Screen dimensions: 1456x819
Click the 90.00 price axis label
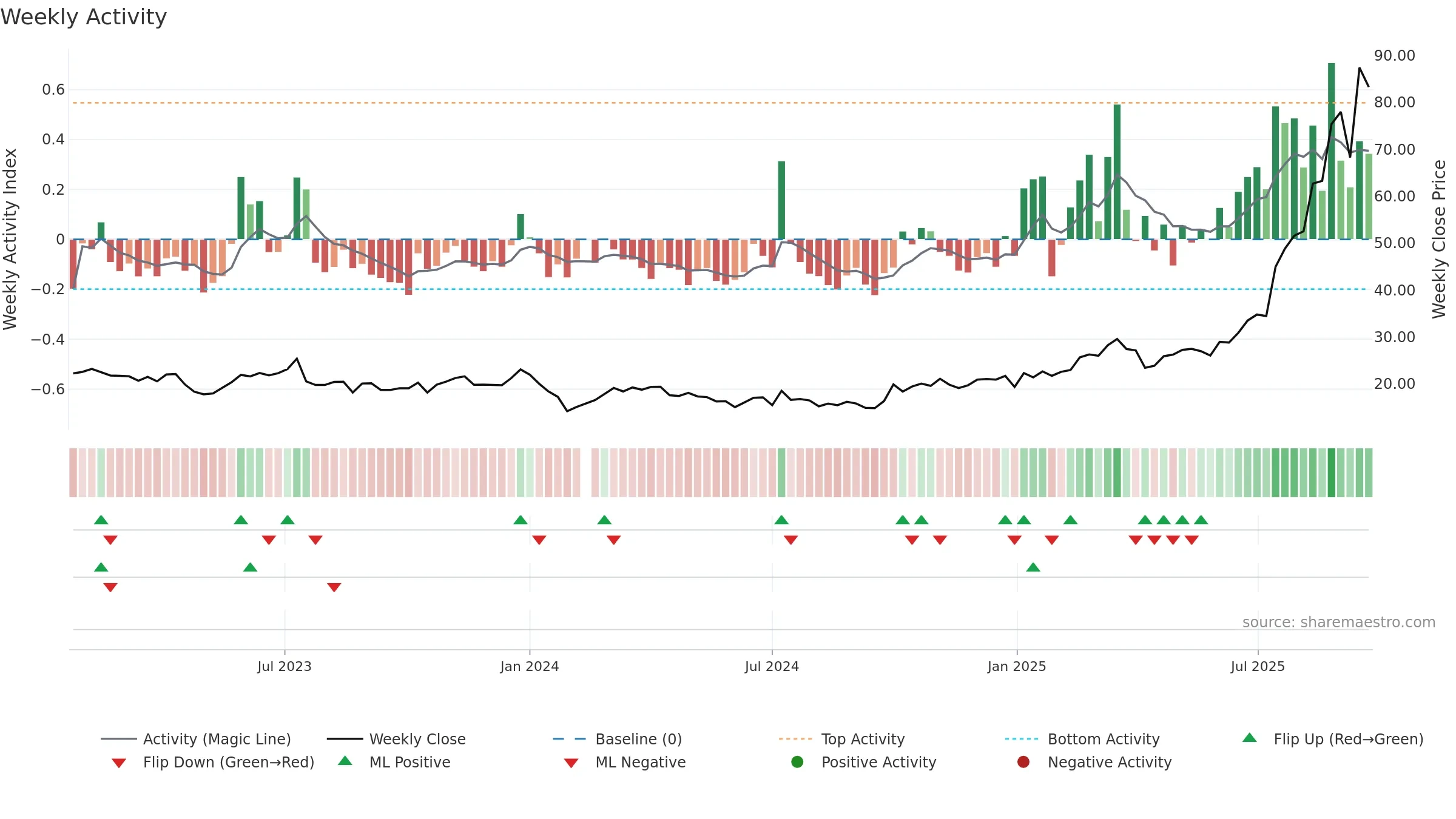tap(1395, 55)
